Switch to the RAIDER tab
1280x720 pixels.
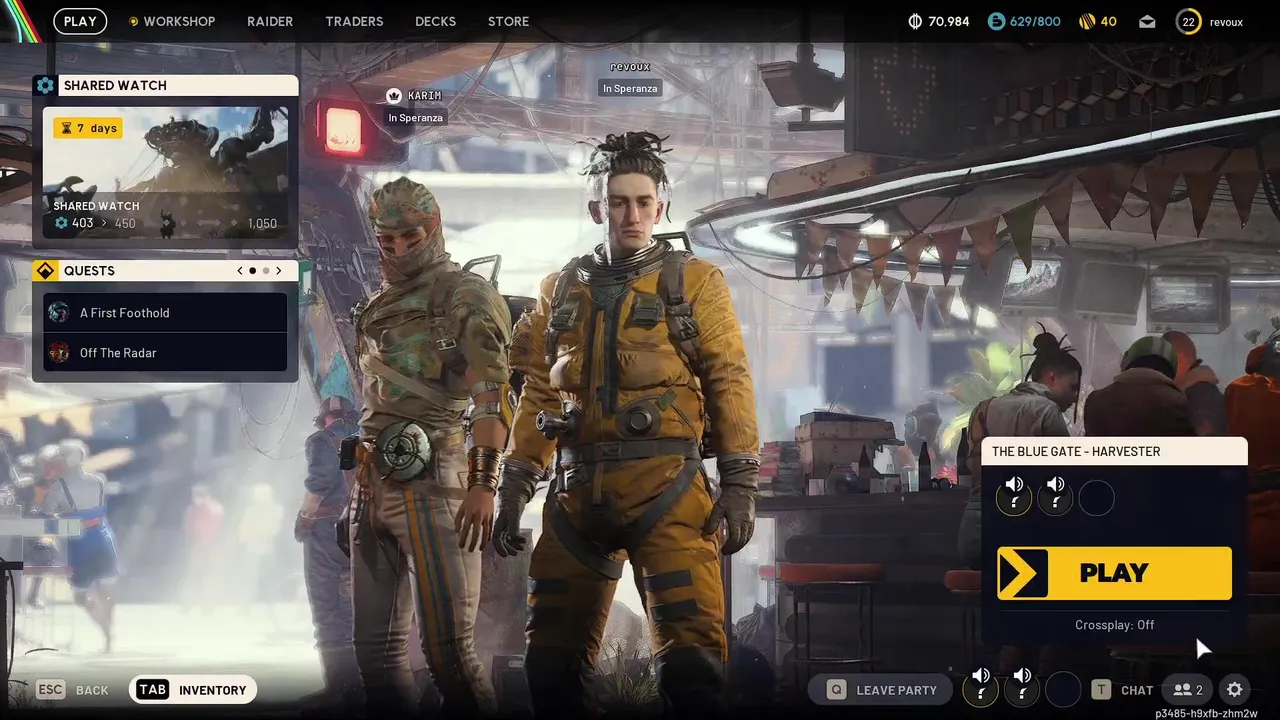tap(270, 21)
